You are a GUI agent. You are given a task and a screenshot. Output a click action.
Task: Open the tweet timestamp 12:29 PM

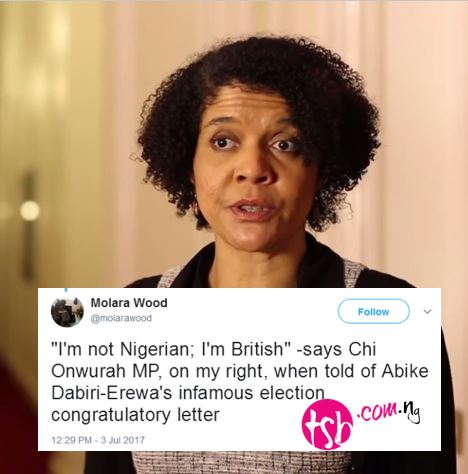tap(71, 440)
